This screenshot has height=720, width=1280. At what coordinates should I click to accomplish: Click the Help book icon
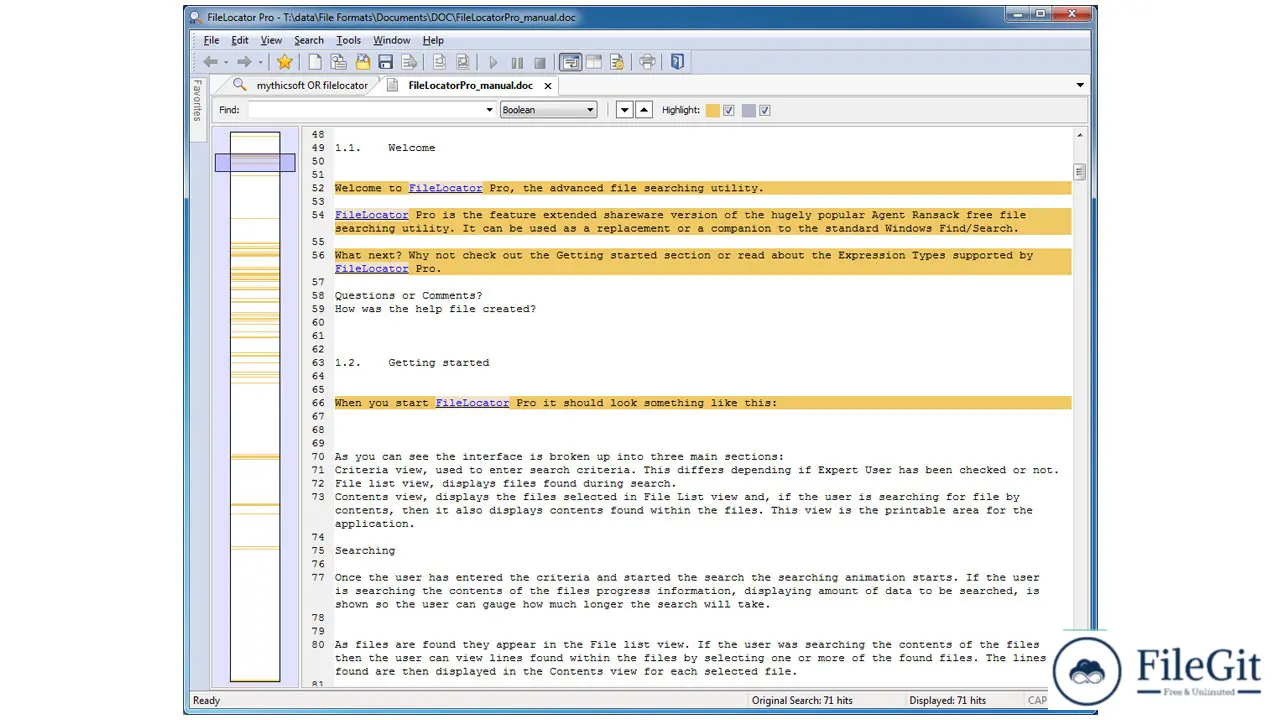tap(677, 62)
